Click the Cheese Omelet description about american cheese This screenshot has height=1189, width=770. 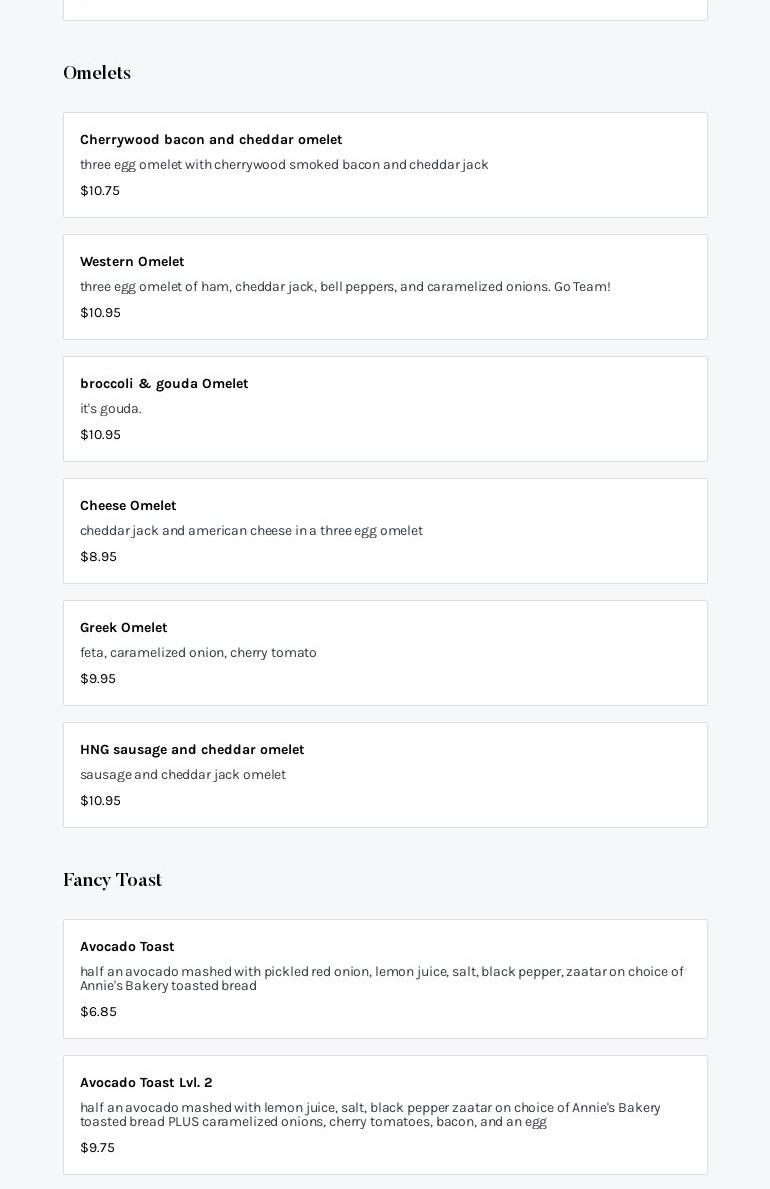pyautogui.click(x=251, y=531)
